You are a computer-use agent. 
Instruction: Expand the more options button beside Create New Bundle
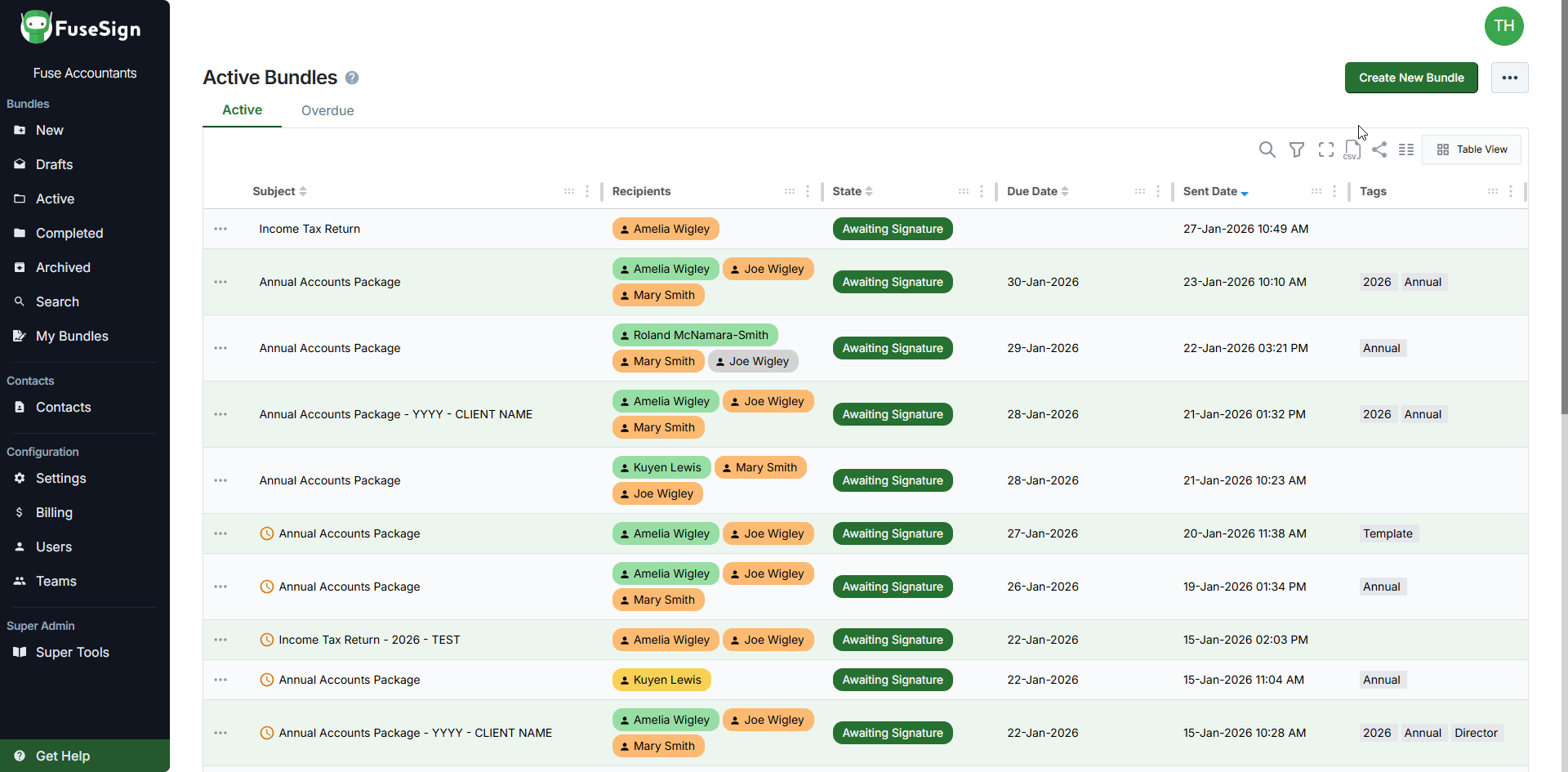[1509, 78]
